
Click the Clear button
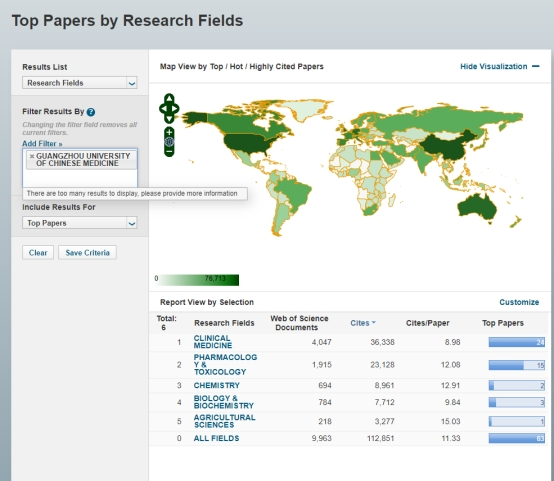(38, 253)
